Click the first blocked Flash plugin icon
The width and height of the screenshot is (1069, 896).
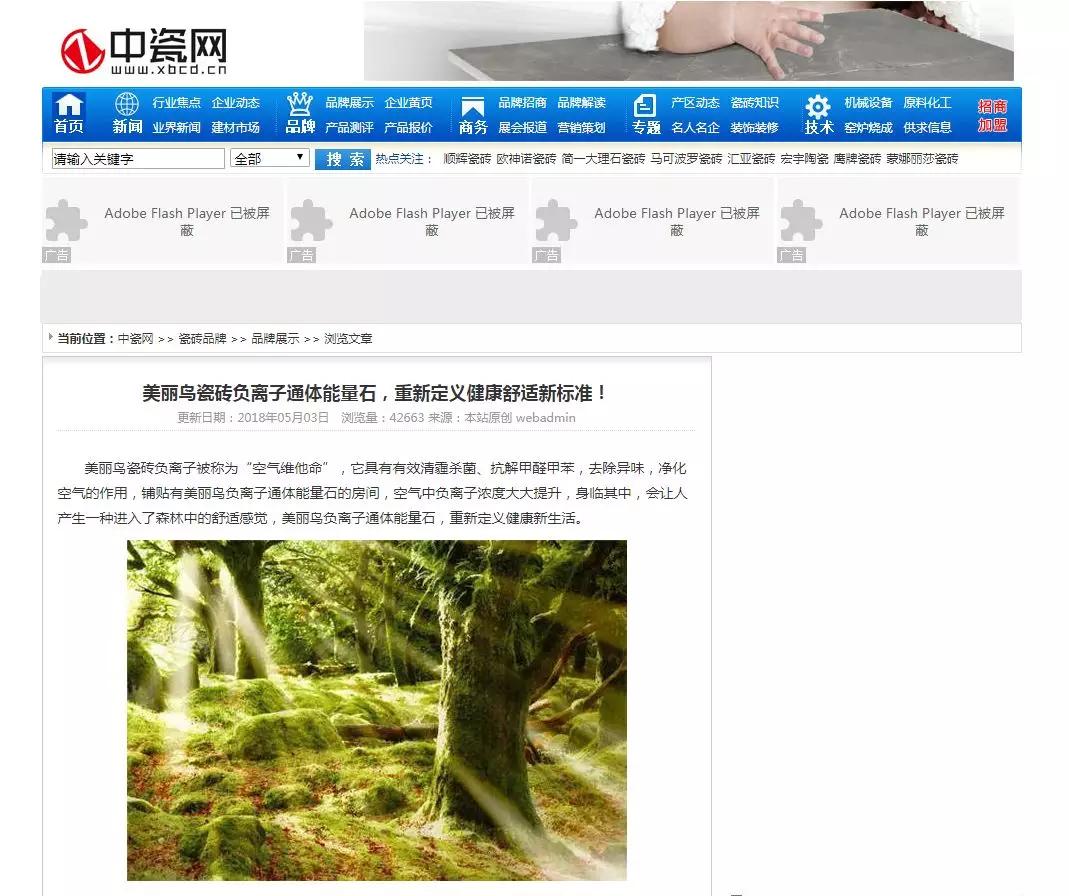coord(67,221)
